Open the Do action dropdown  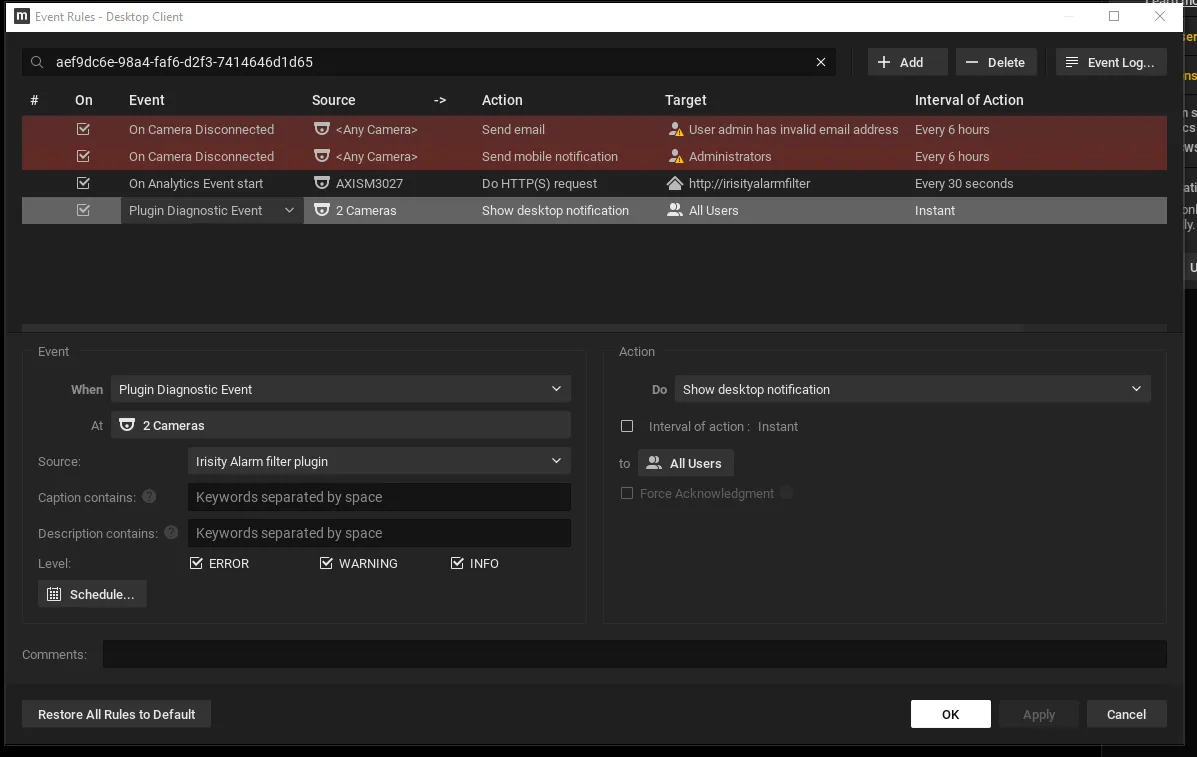912,389
